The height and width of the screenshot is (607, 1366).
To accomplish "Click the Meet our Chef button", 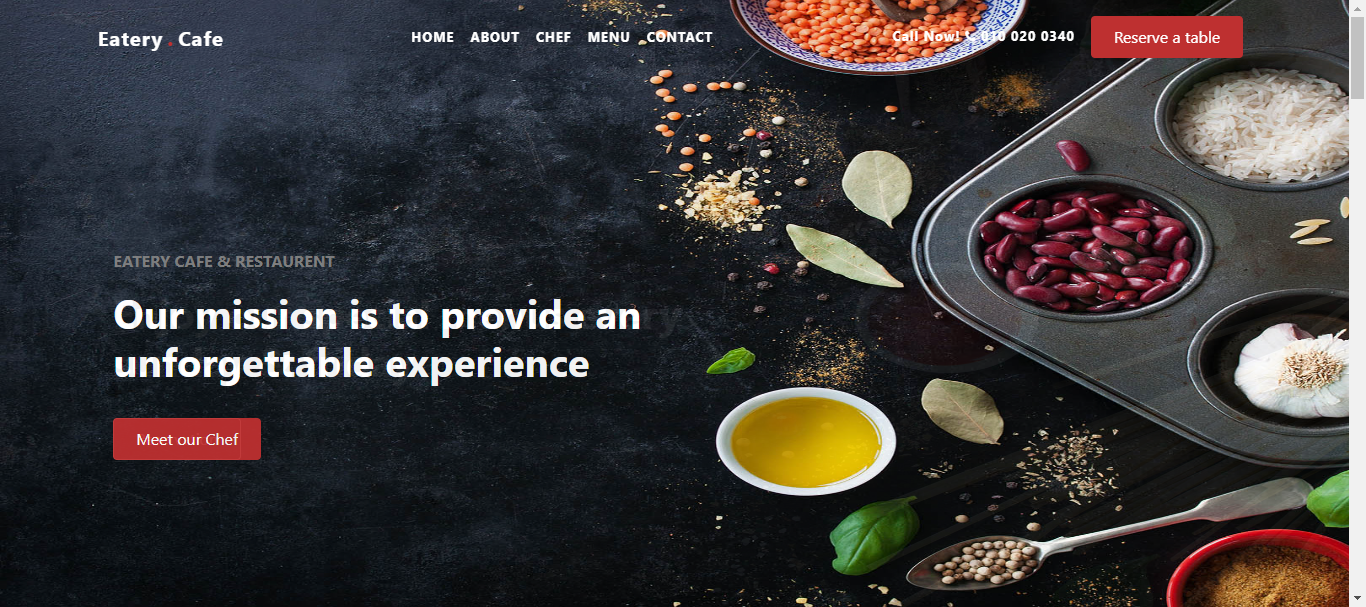I will tap(187, 439).
